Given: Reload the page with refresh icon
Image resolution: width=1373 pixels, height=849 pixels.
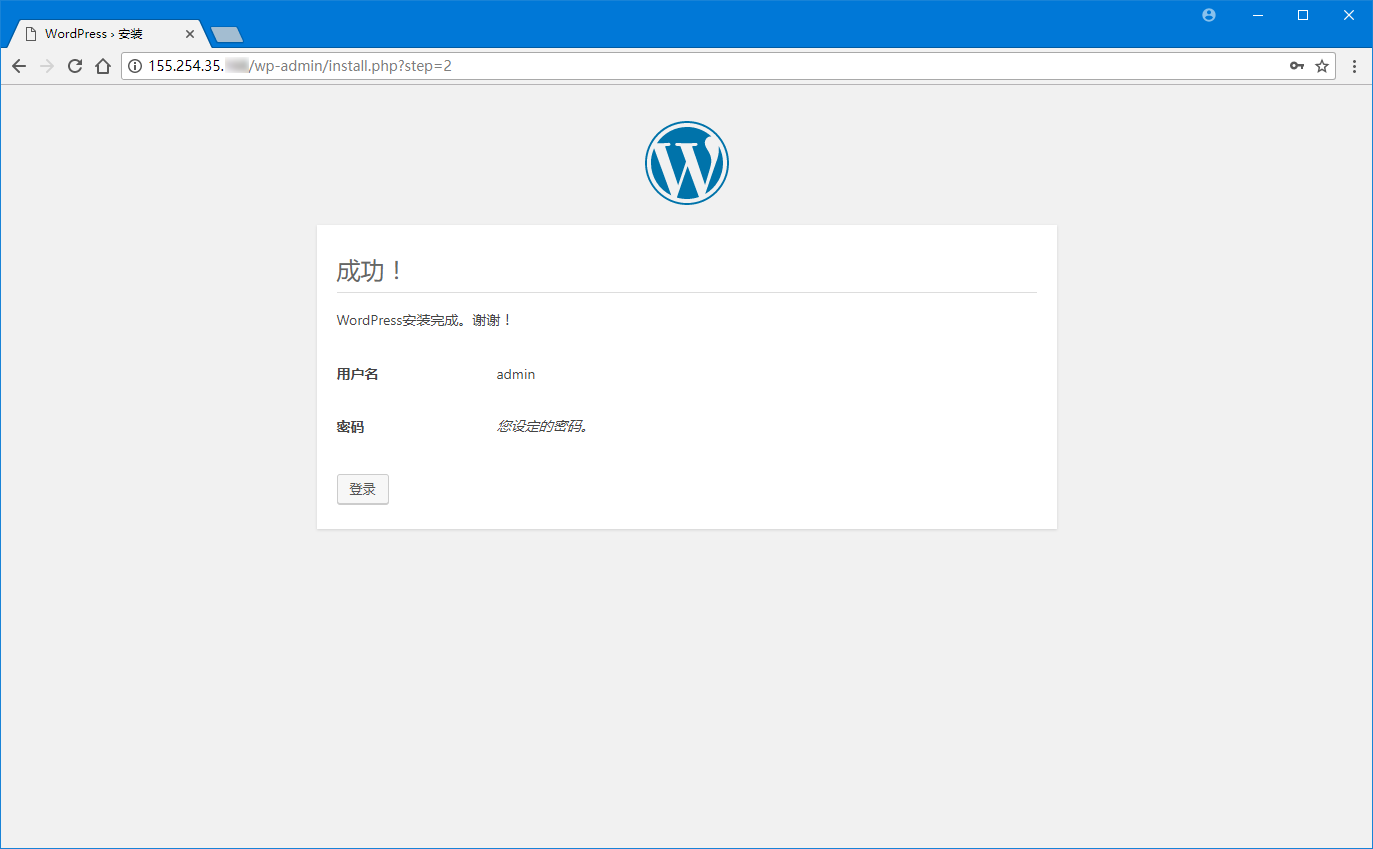Looking at the screenshot, I should pyautogui.click(x=74, y=66).
